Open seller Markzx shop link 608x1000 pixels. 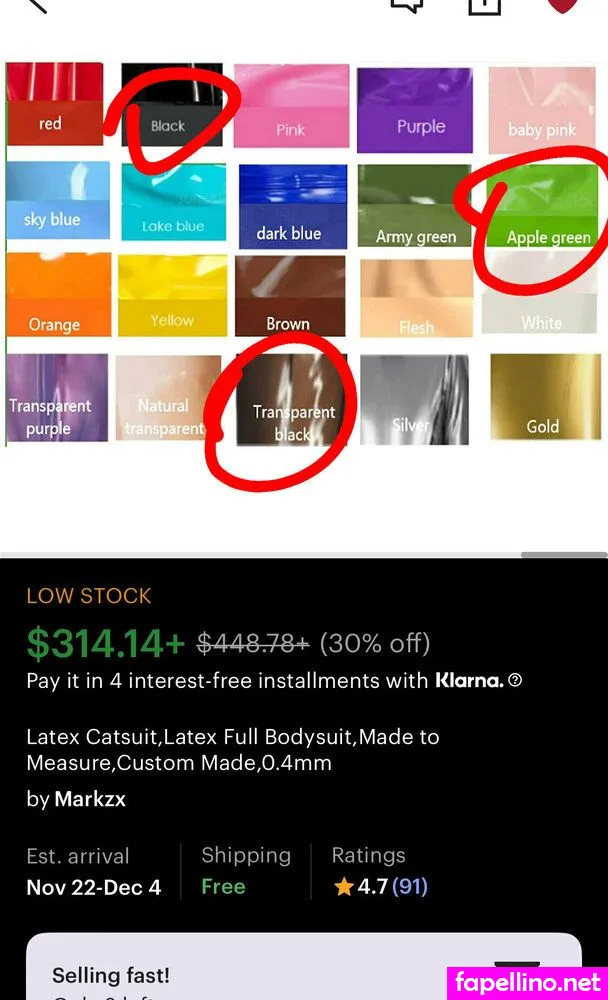click(x=90, y=799)
